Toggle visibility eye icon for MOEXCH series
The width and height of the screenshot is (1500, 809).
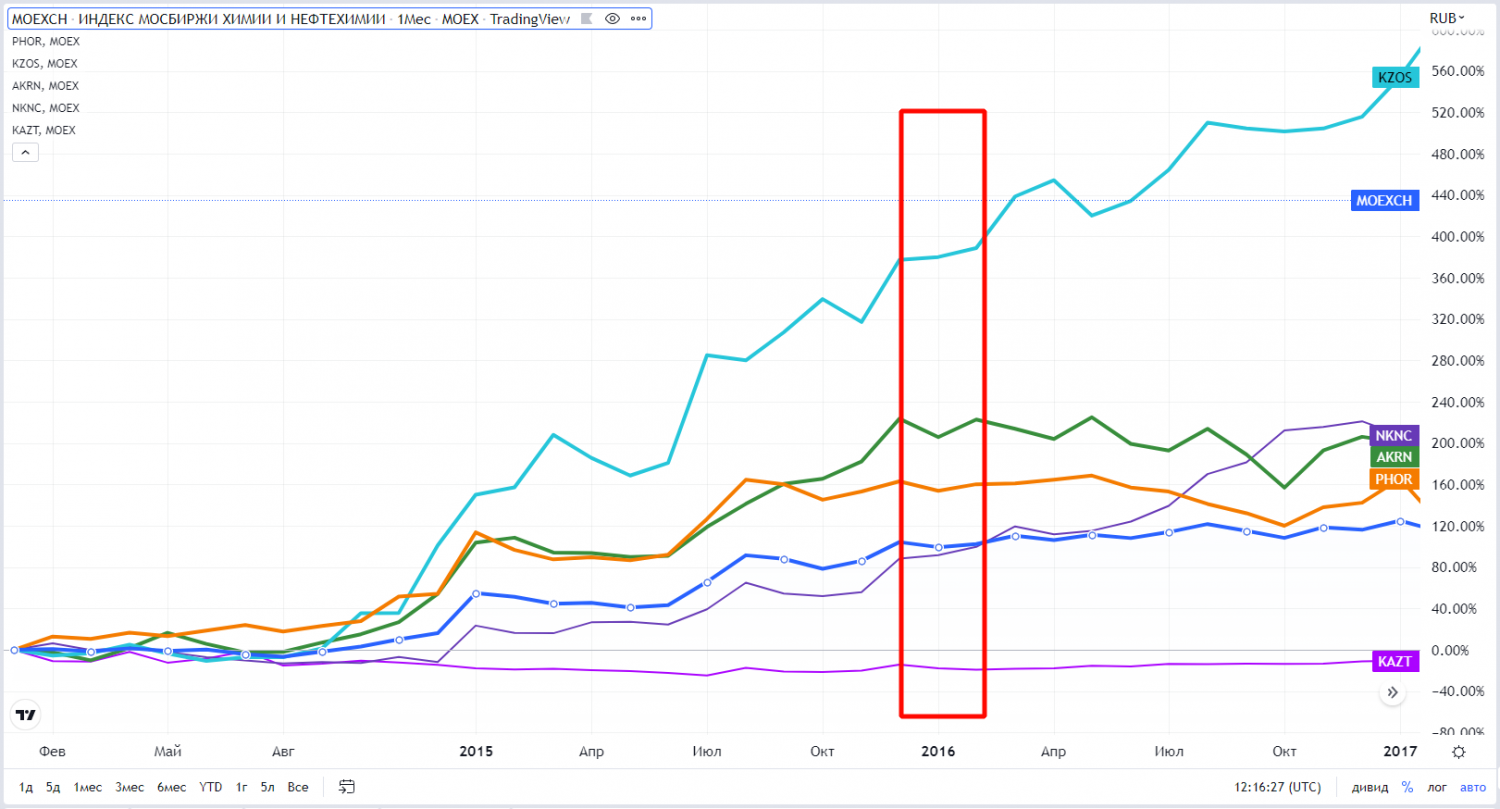pos(613,19)
